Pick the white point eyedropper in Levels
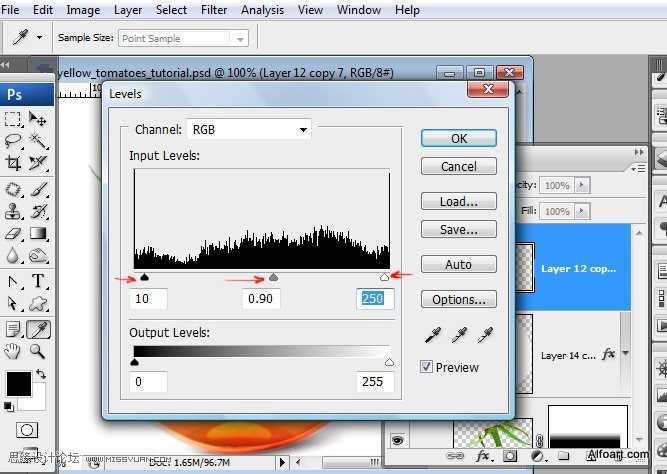This screenshot has height=474, width=667. pos(485,335)
